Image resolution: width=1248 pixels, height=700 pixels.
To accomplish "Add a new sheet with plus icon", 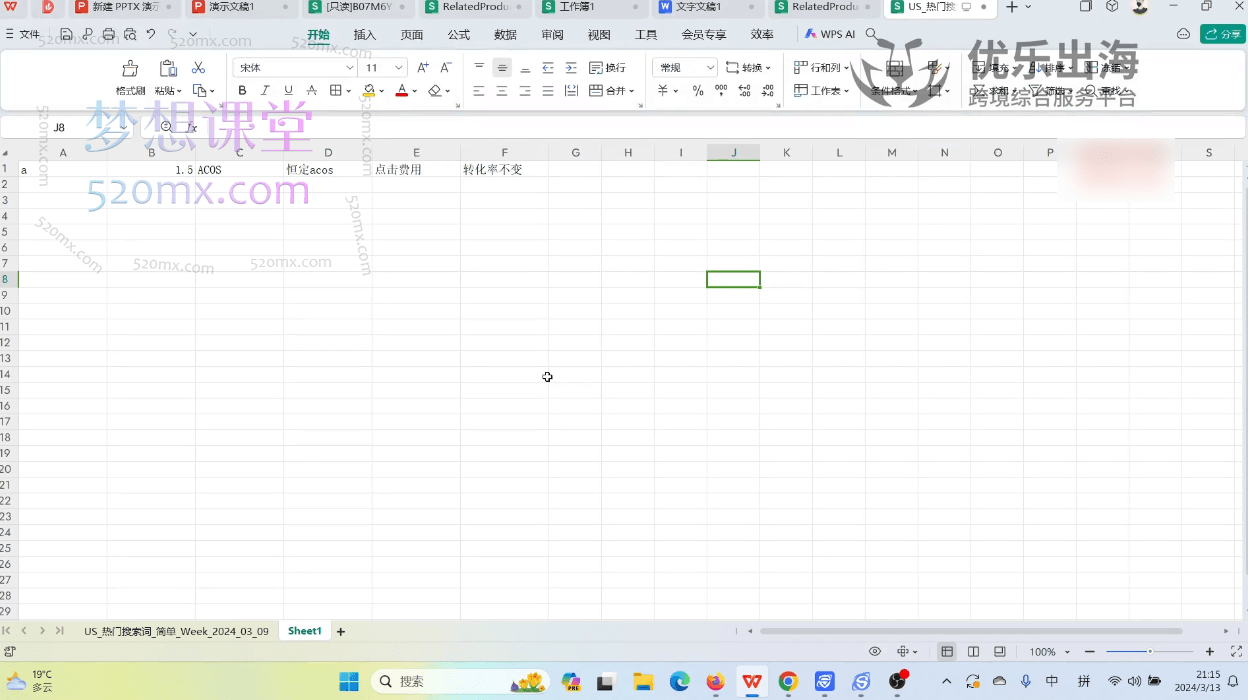I will [x=341, y=632].
